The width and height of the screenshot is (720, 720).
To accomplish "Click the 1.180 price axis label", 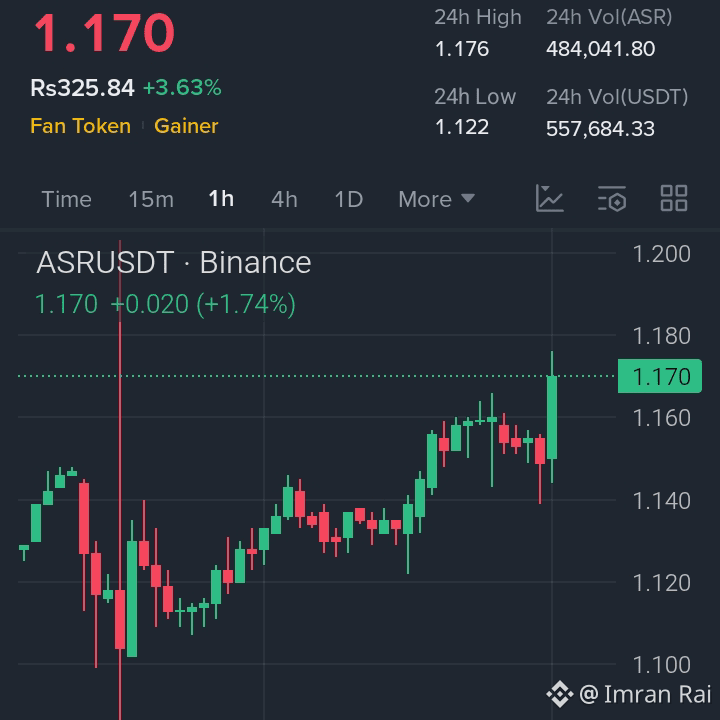I will 662,336.
